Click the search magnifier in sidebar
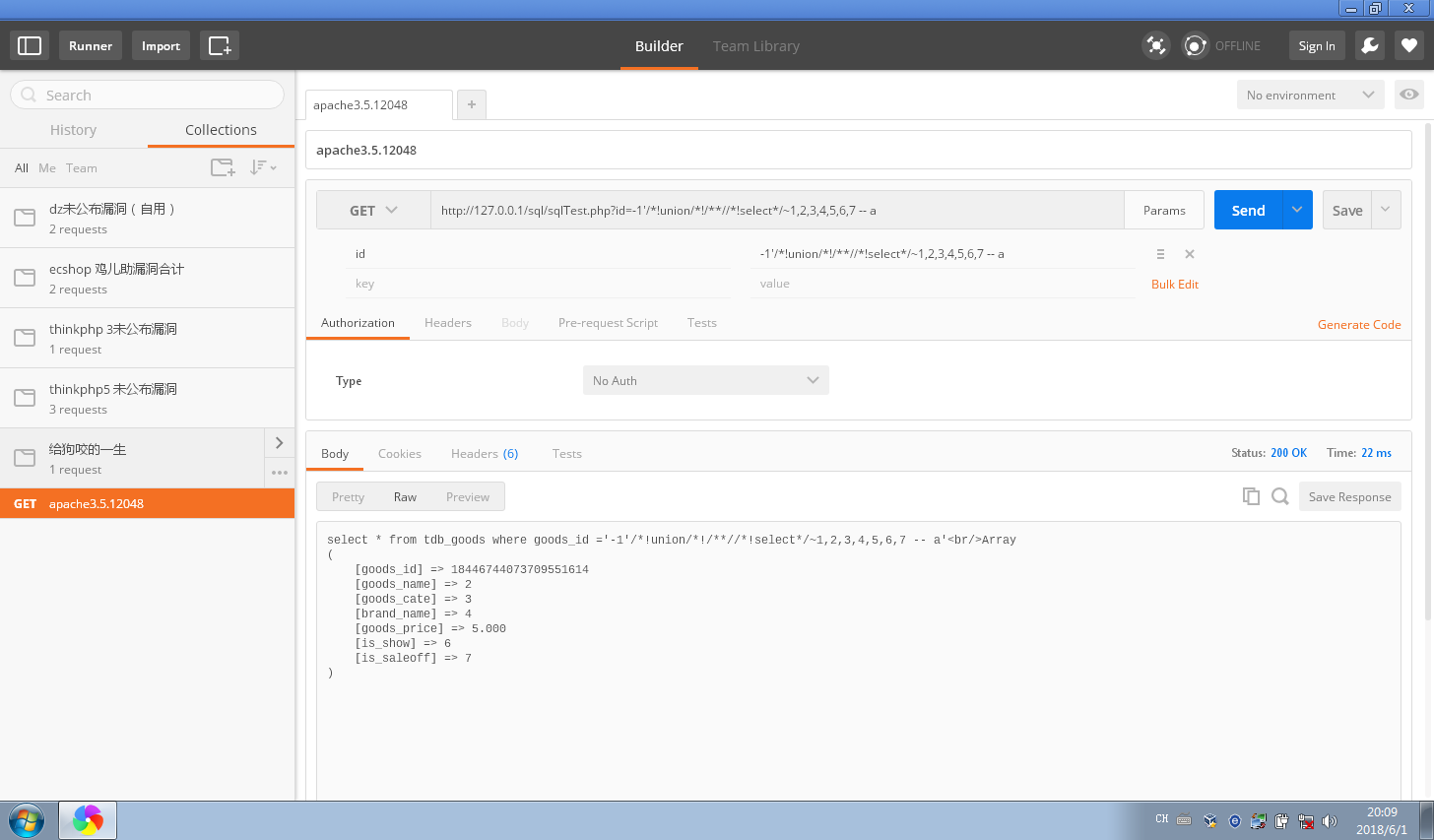The width and height of the screenshot is (1434, 840). [x=29, y=95]
